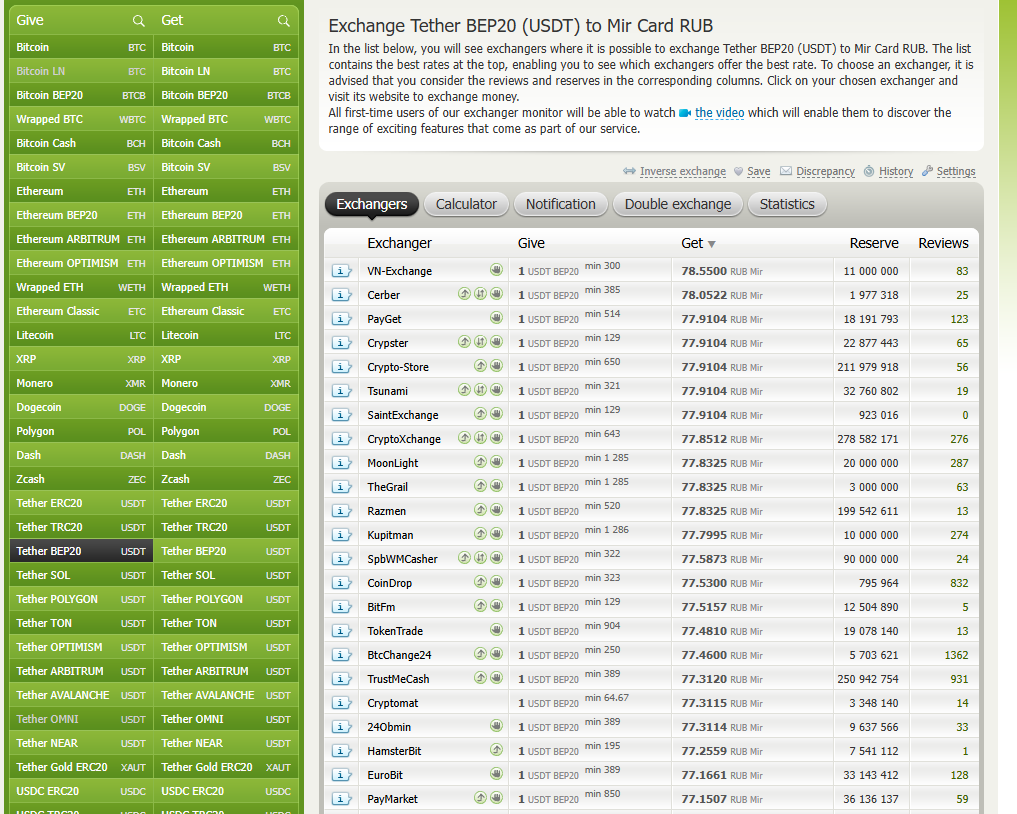Sort by the Reserve column header
This screenshot has height=814, width=1017.
(874, 243)
